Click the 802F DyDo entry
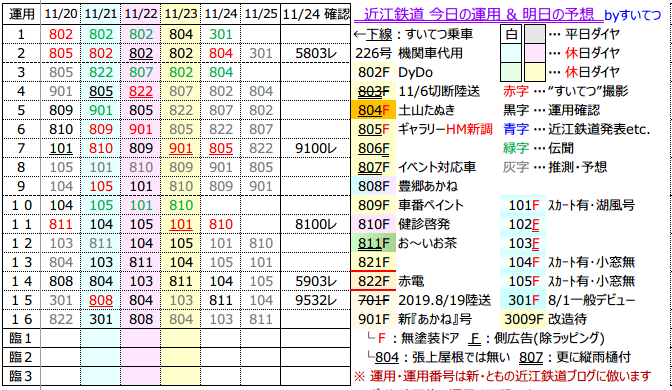Viewport: 672px width, 390px height. pyautogui.click(x=395, y=72)
